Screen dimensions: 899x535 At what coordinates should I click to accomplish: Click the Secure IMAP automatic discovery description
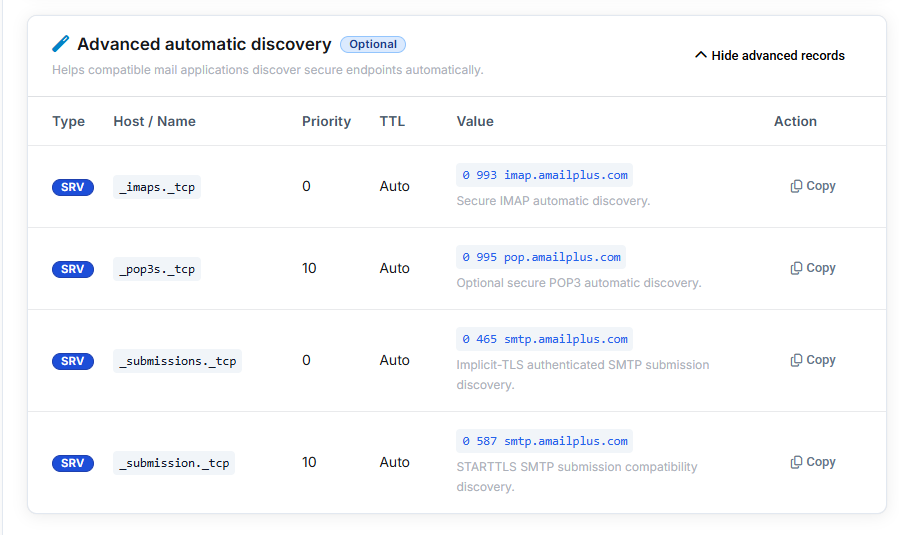tap(553, 201)
